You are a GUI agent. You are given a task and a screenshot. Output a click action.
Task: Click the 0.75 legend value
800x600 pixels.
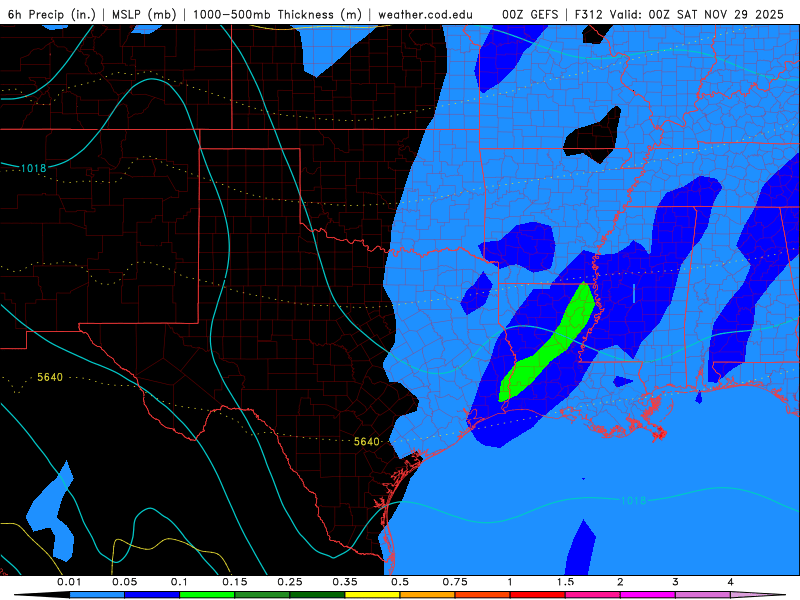455,582
